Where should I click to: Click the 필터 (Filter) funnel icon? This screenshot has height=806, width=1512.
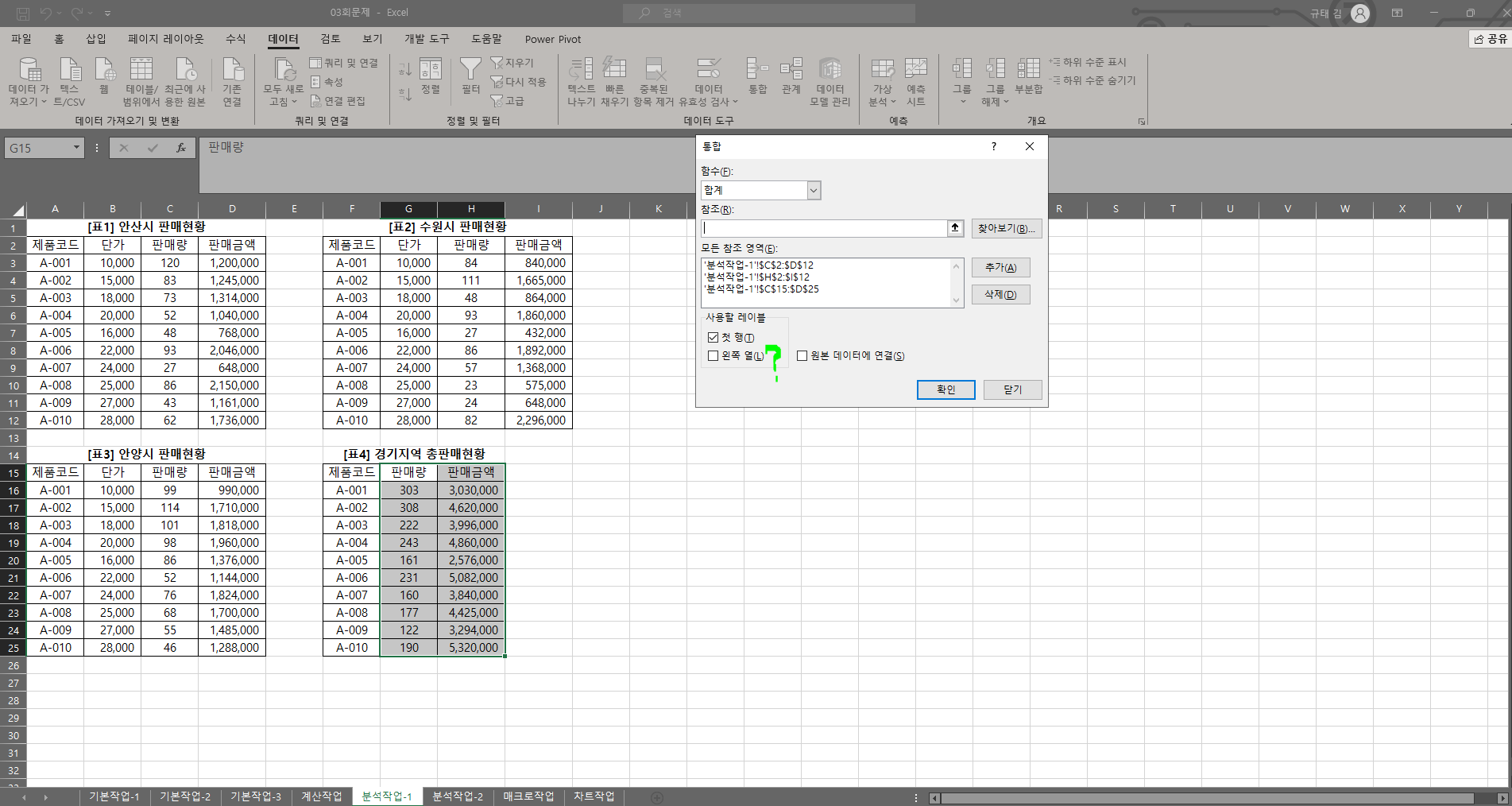point(470,72)
